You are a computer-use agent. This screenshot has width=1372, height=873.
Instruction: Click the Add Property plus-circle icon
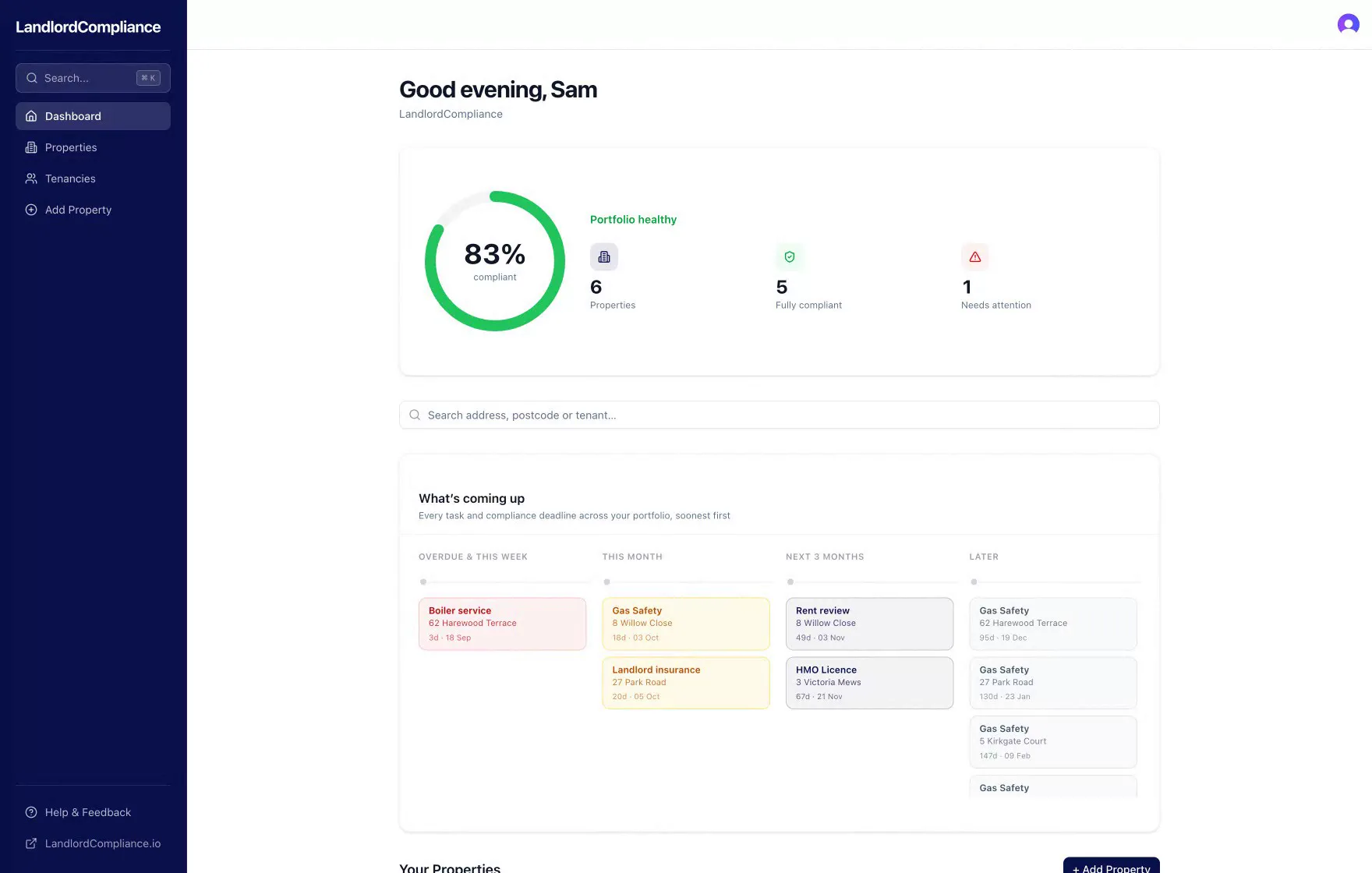coord(31,210)
